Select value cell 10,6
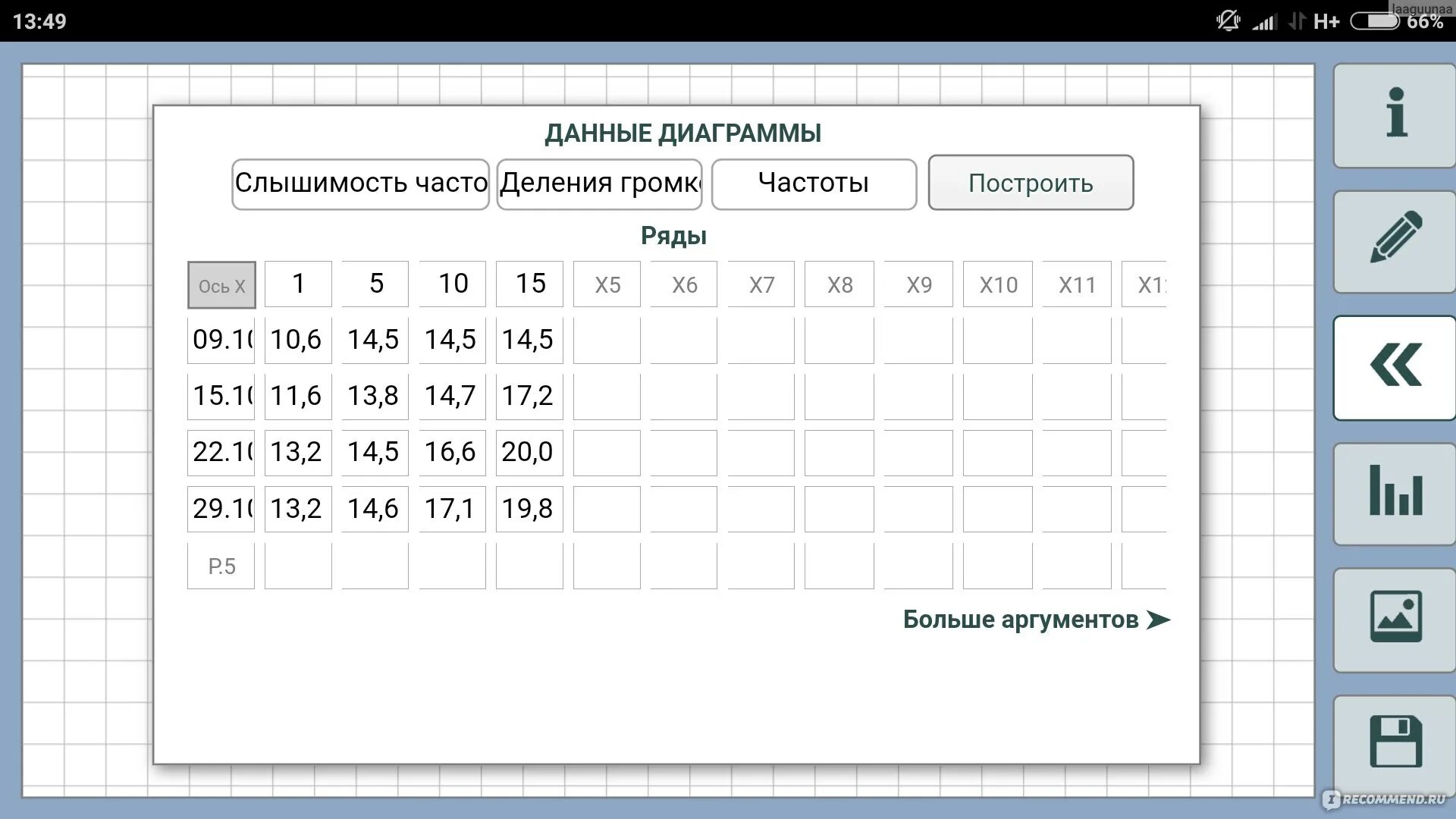 click(x=298, y=340)
